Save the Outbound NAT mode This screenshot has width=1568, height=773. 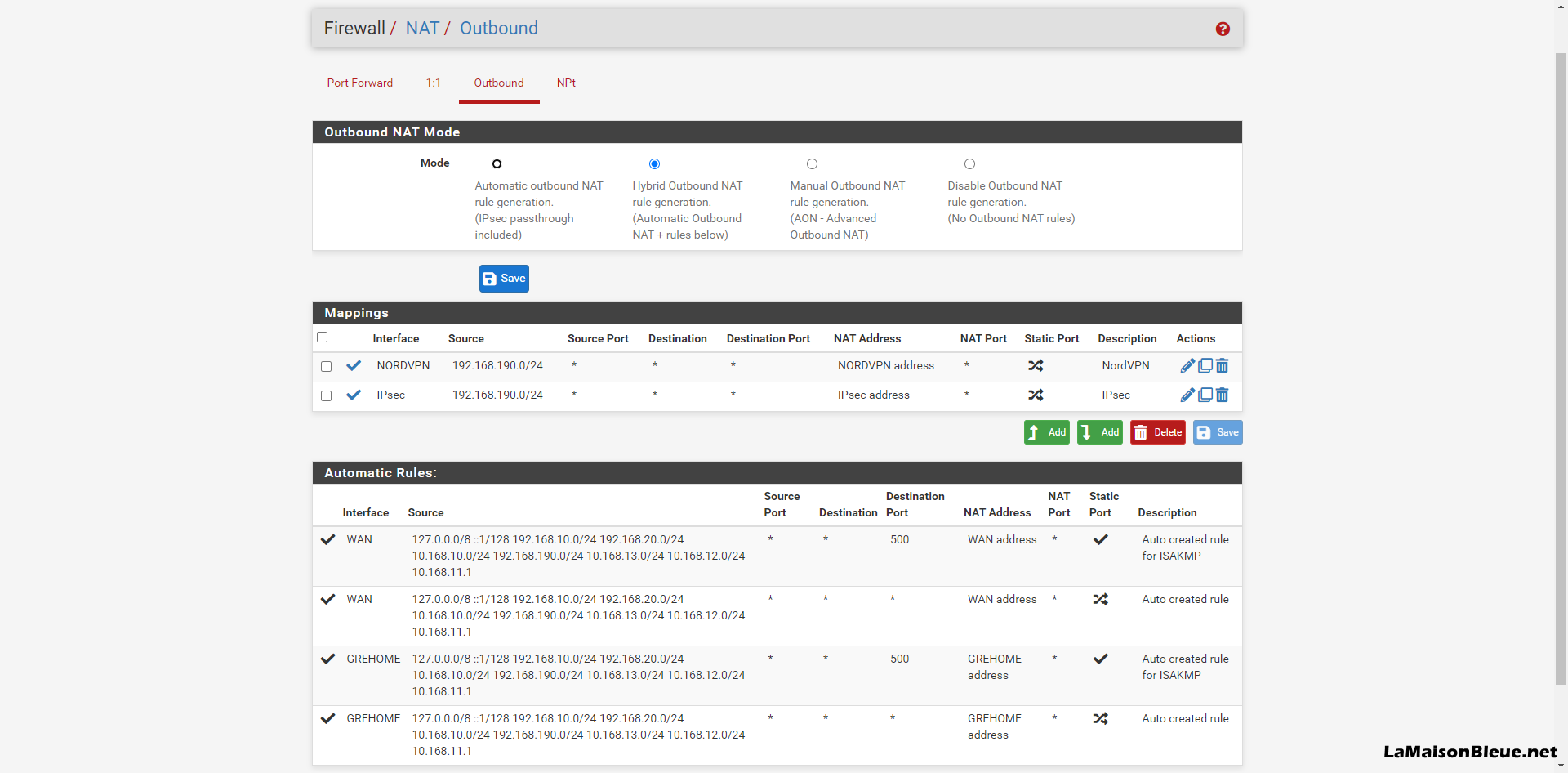[x=504, y=279]
